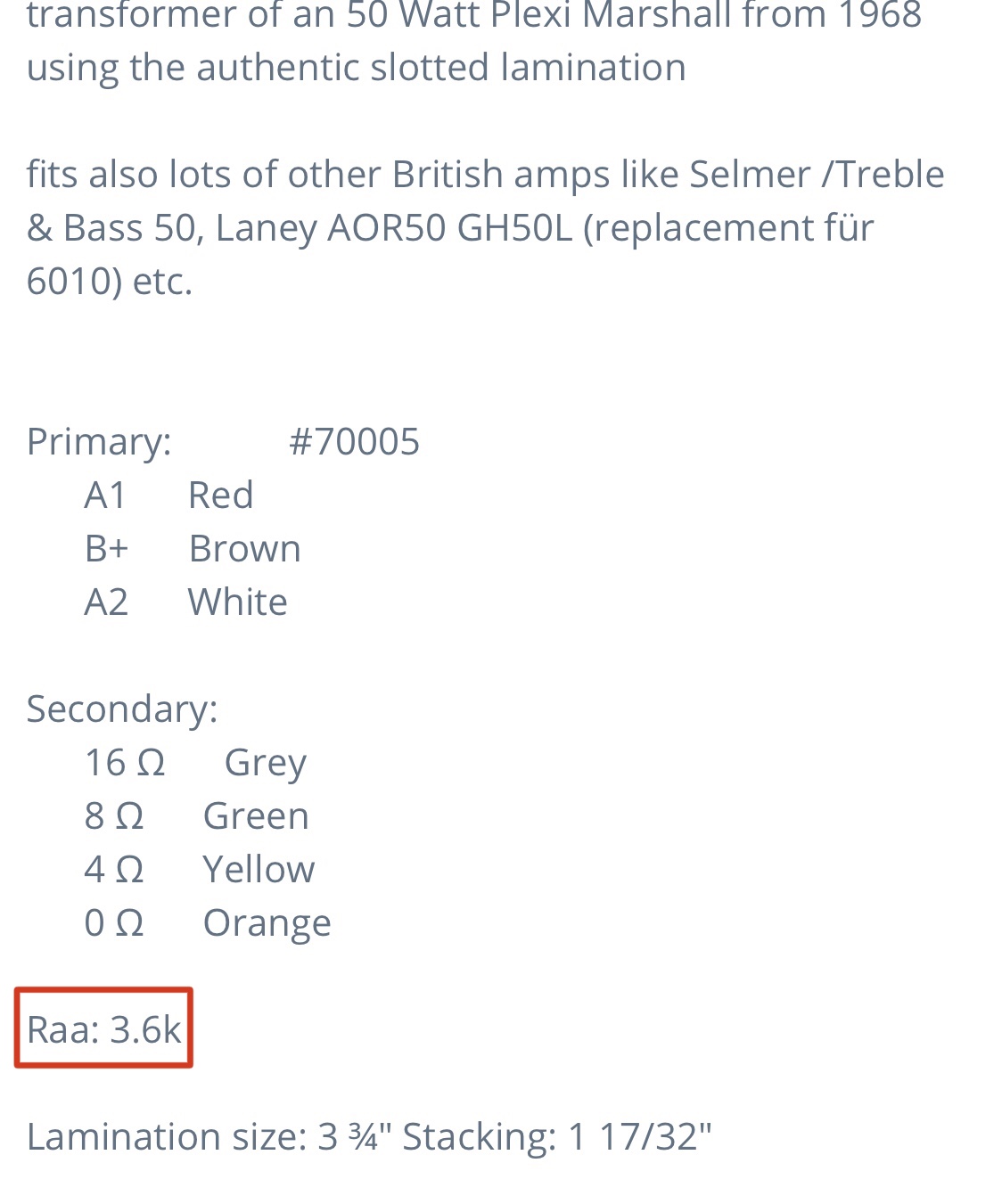Tap the A2 White wire entry
This screenshot has width=1002, height=1204.
point(185,602)
